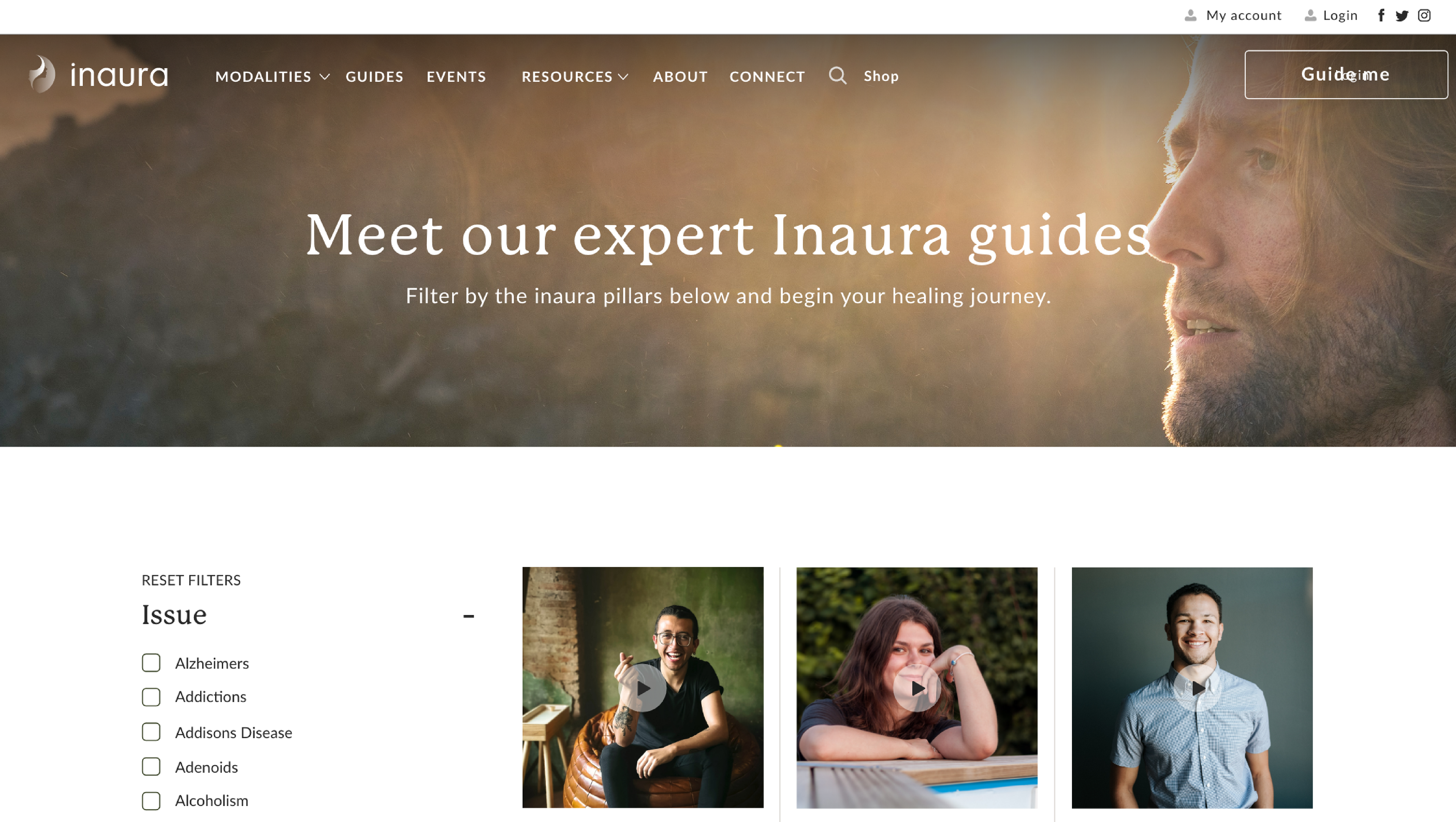Click the inaura flame logo
This screenshot has width=1456, height=822.
42,74
